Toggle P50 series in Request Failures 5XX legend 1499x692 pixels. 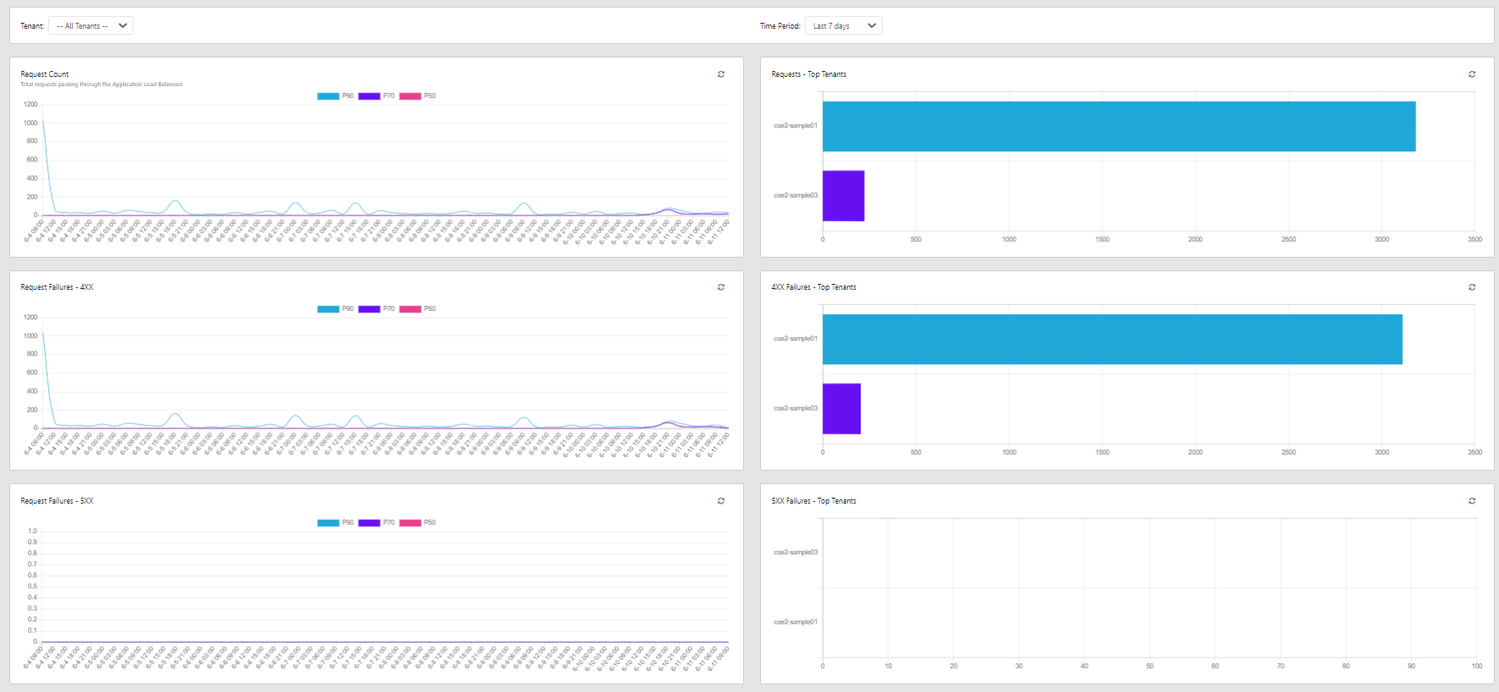click(418, 523)
